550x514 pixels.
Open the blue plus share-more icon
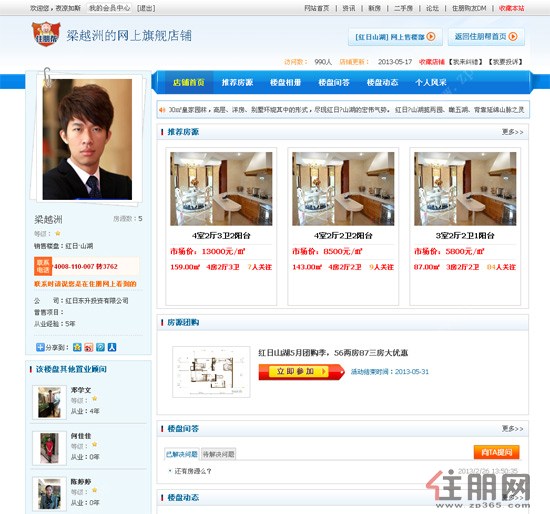tap(40, 347)
